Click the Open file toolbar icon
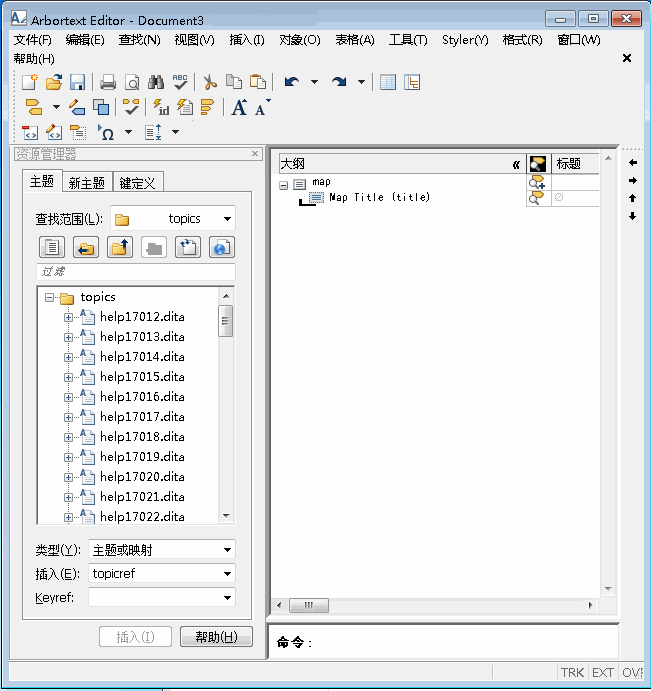The image size is (651, 691). [x=54, y=82]
